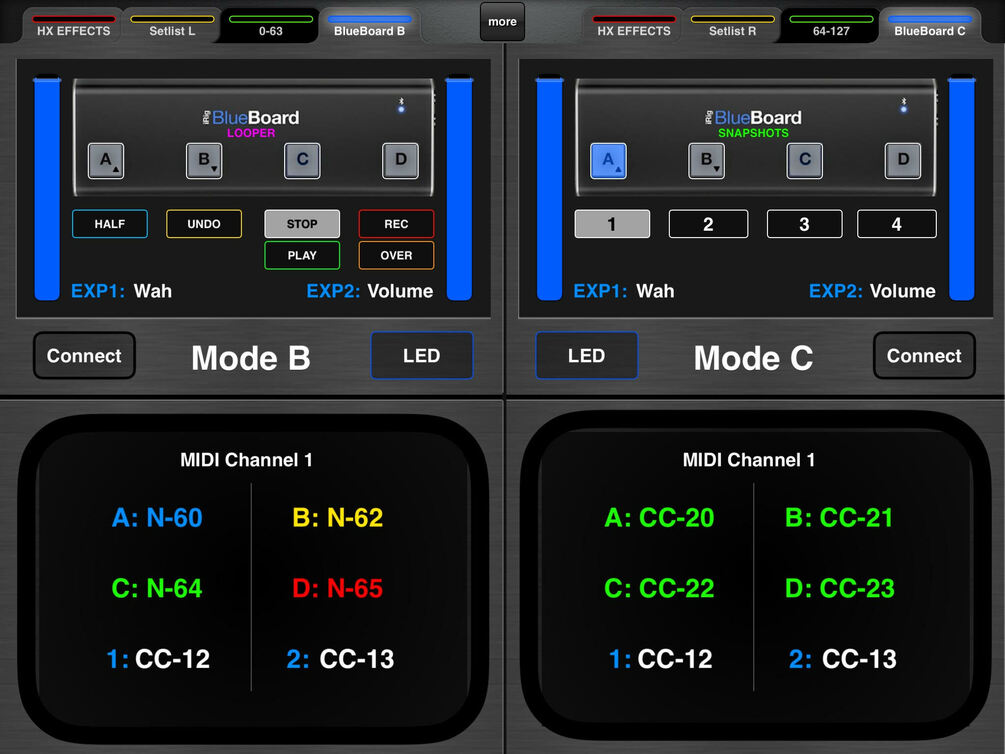
Task: Tap footswitch B on Mode C BlueBoard
Action: [x=706, y=160]
